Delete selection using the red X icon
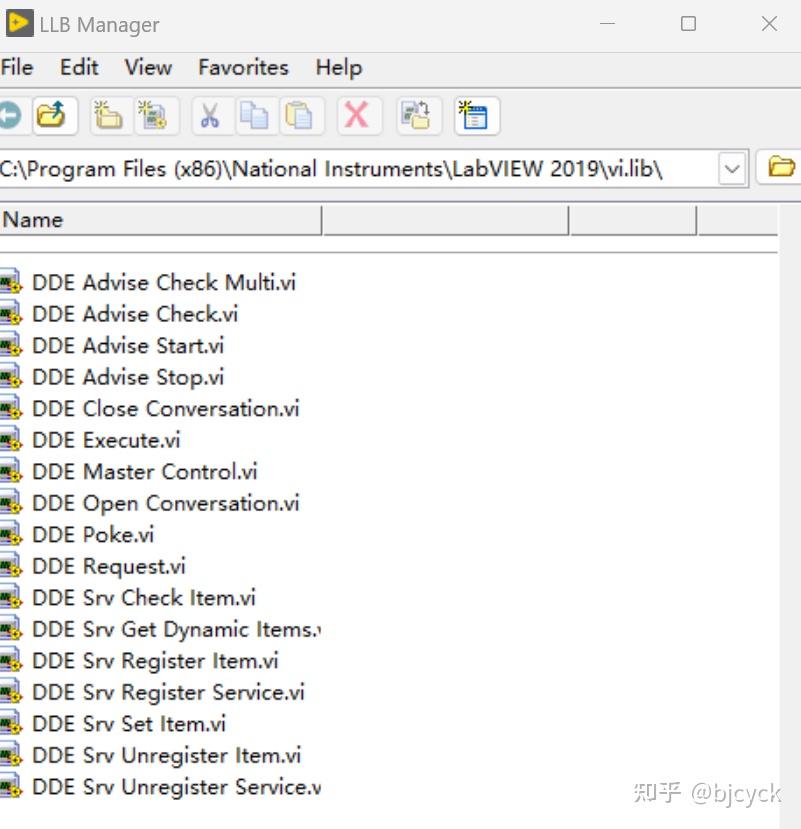801x829 pixels. coord(358,115)
